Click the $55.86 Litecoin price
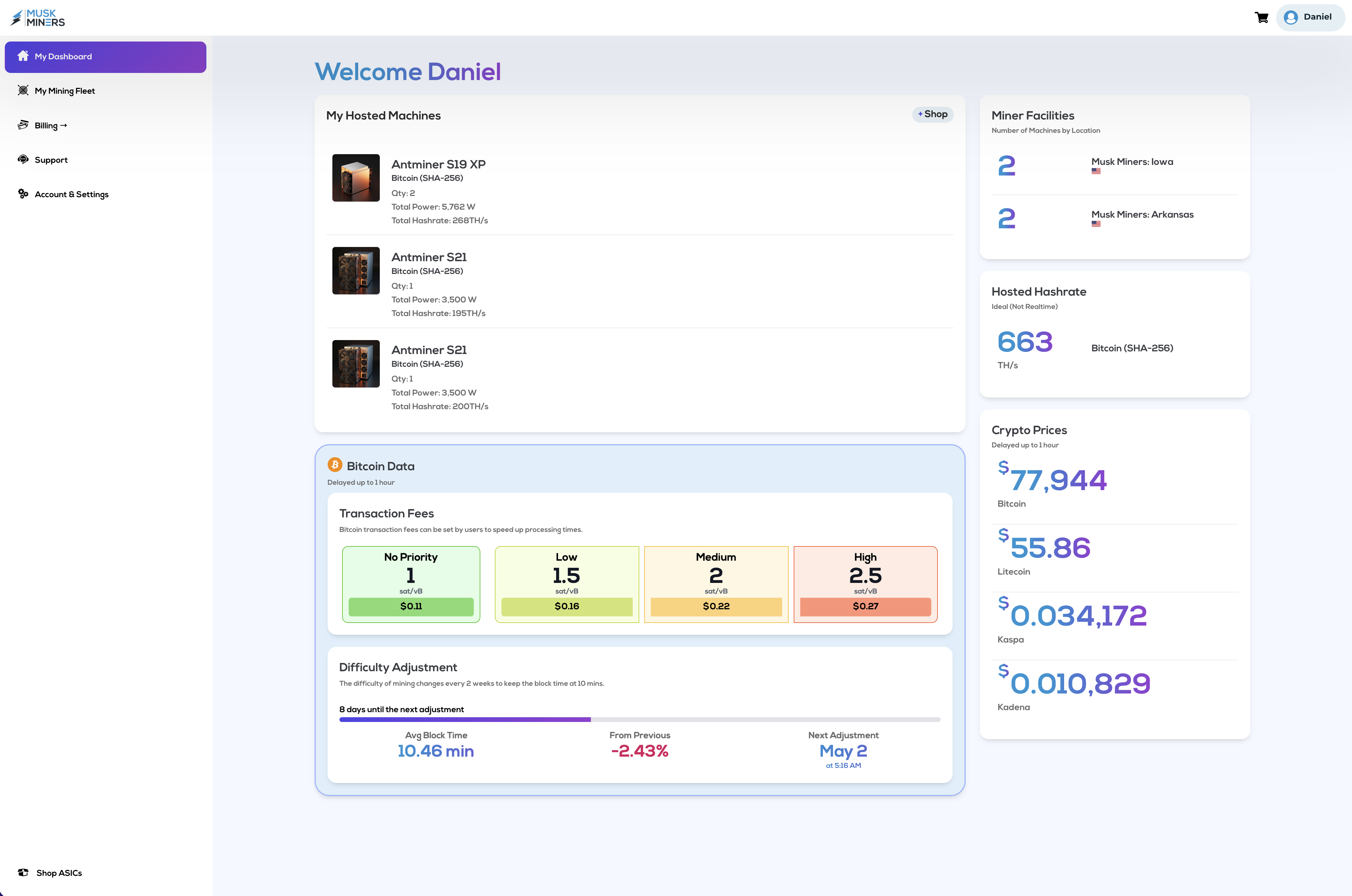Screen dimensions: 1352x896 coord(1044,546)
